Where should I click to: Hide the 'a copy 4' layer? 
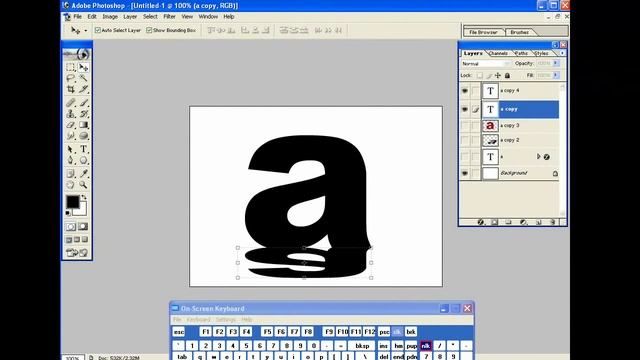(x=464, y=91)
